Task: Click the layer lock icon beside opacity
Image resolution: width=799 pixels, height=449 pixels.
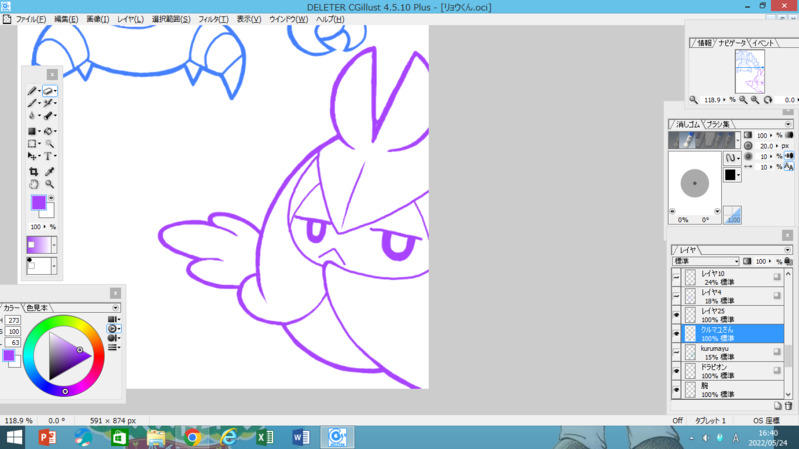Action: (789, 261)
